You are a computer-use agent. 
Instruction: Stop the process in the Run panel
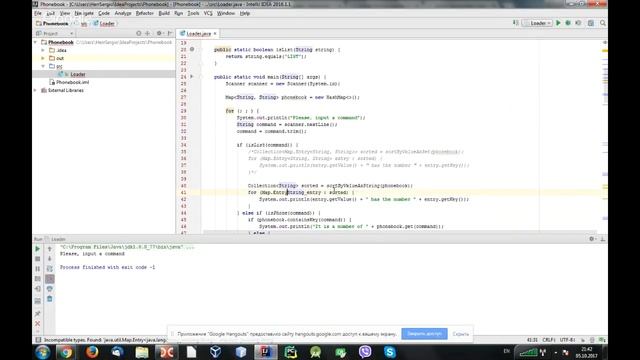coord(38,259)
